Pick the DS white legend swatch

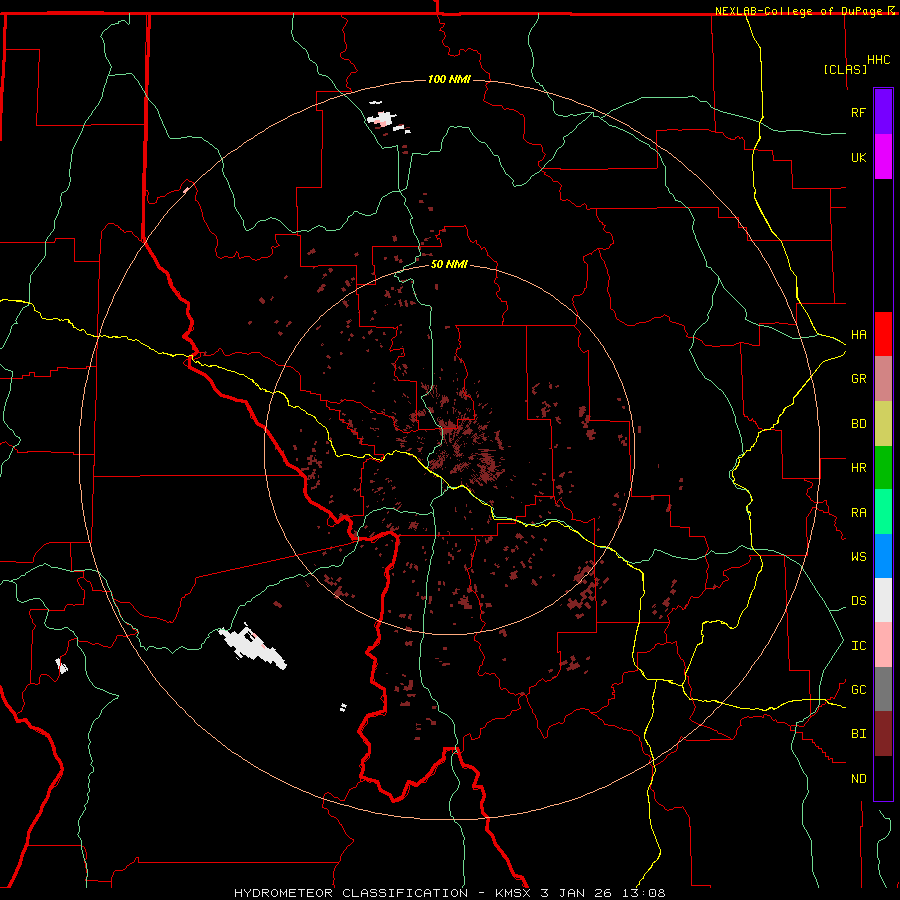point(883,600)
